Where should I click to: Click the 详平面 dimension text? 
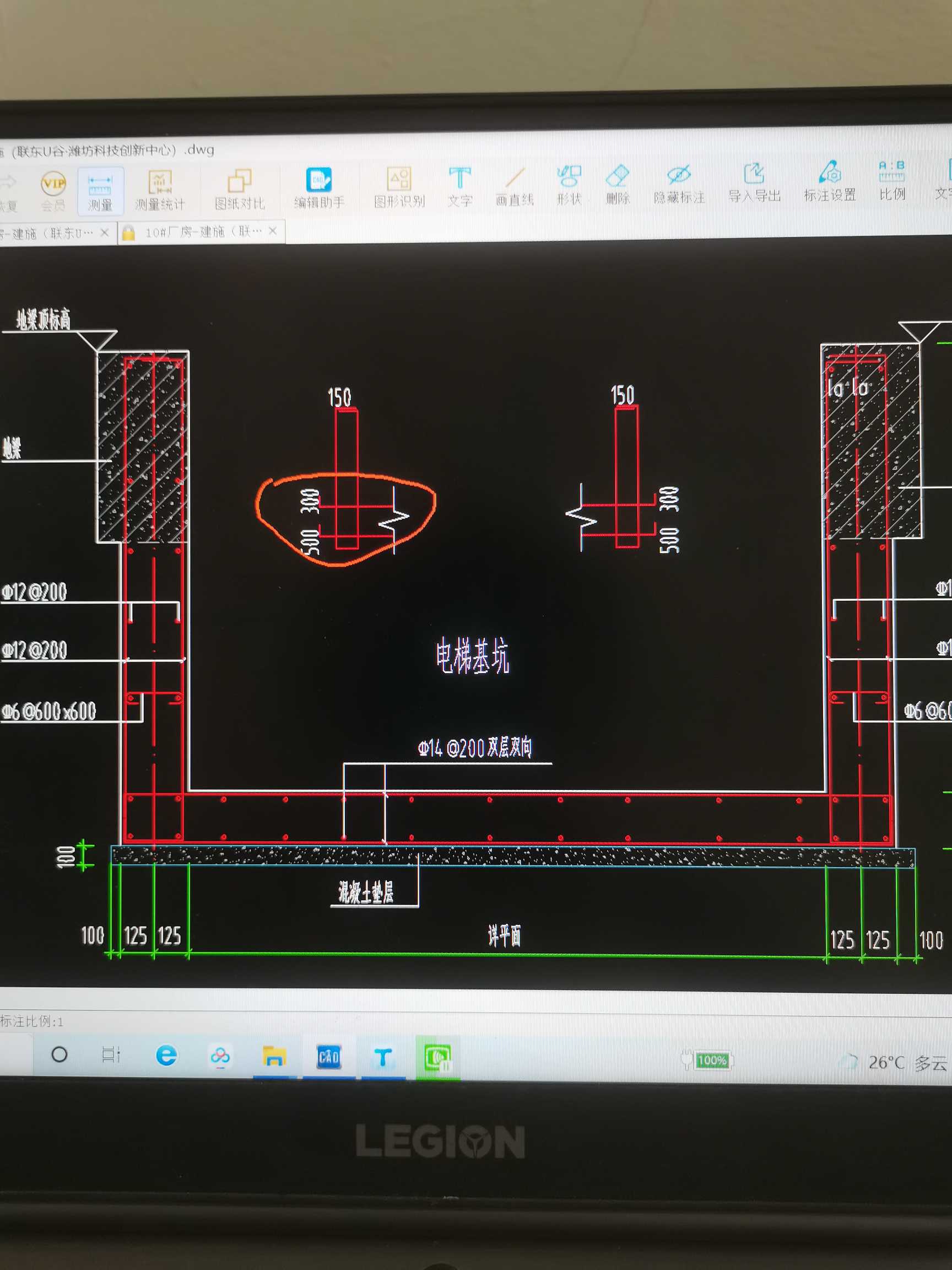coord(505,936)
